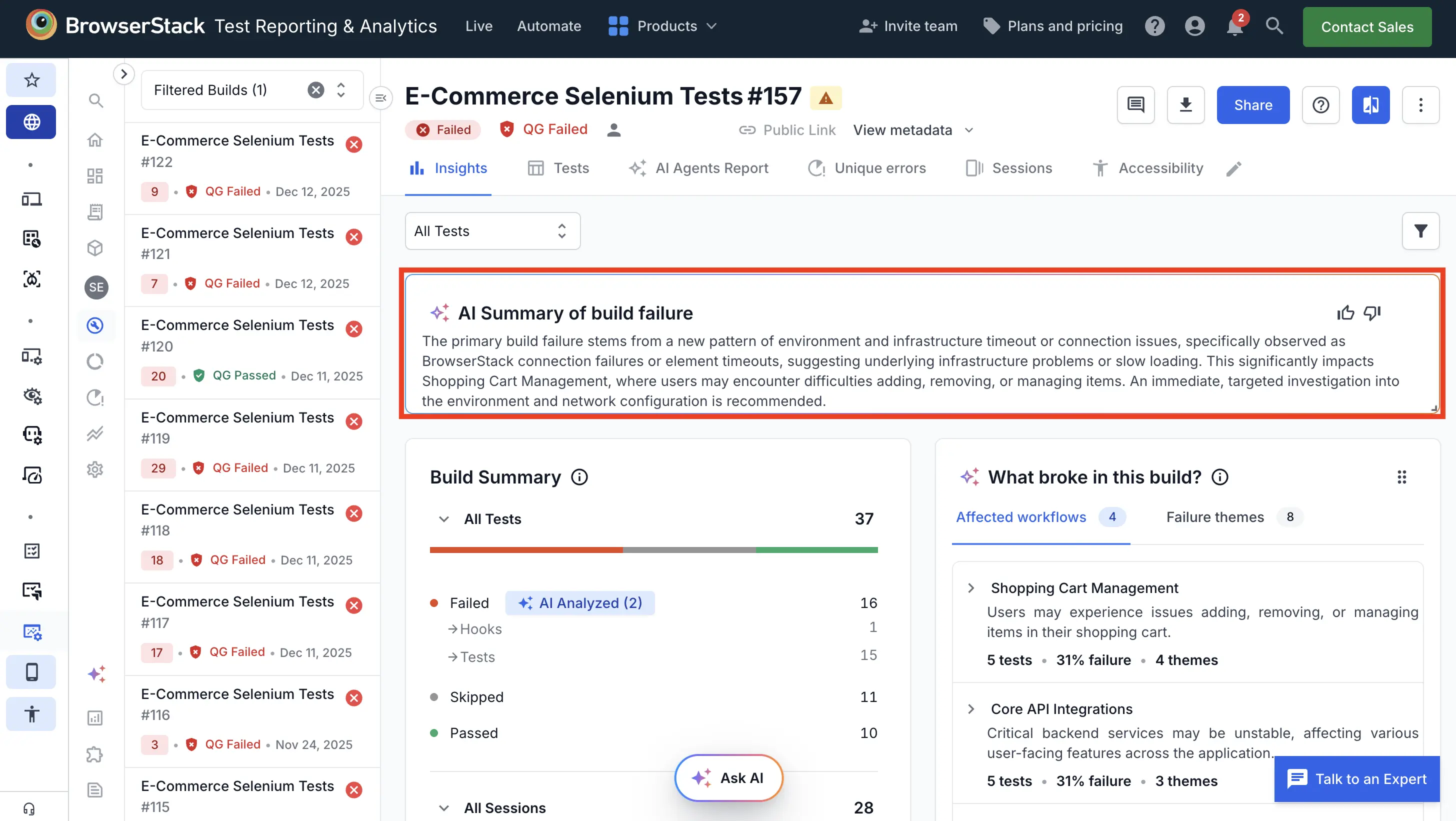The height and width of the screenshot is (821, 1456).
Task: Click the search magnifier in top navigation
Action: click(x=1274, y=26)
